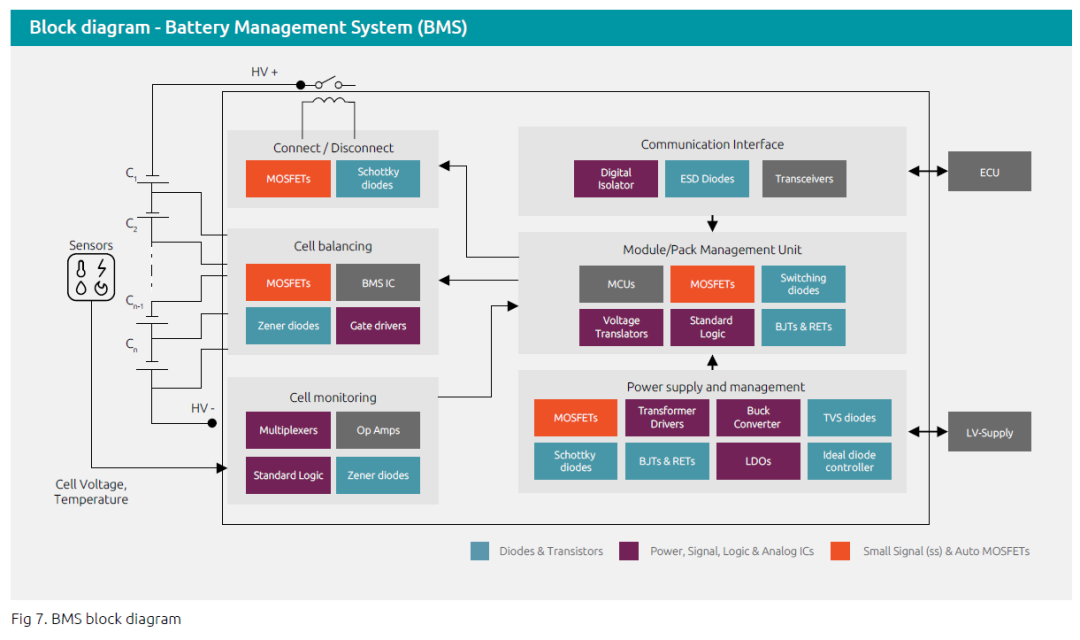This screenshot has height=640, width=1080.
Task: Select the Voltage Translators block
Action: [621, 327]
